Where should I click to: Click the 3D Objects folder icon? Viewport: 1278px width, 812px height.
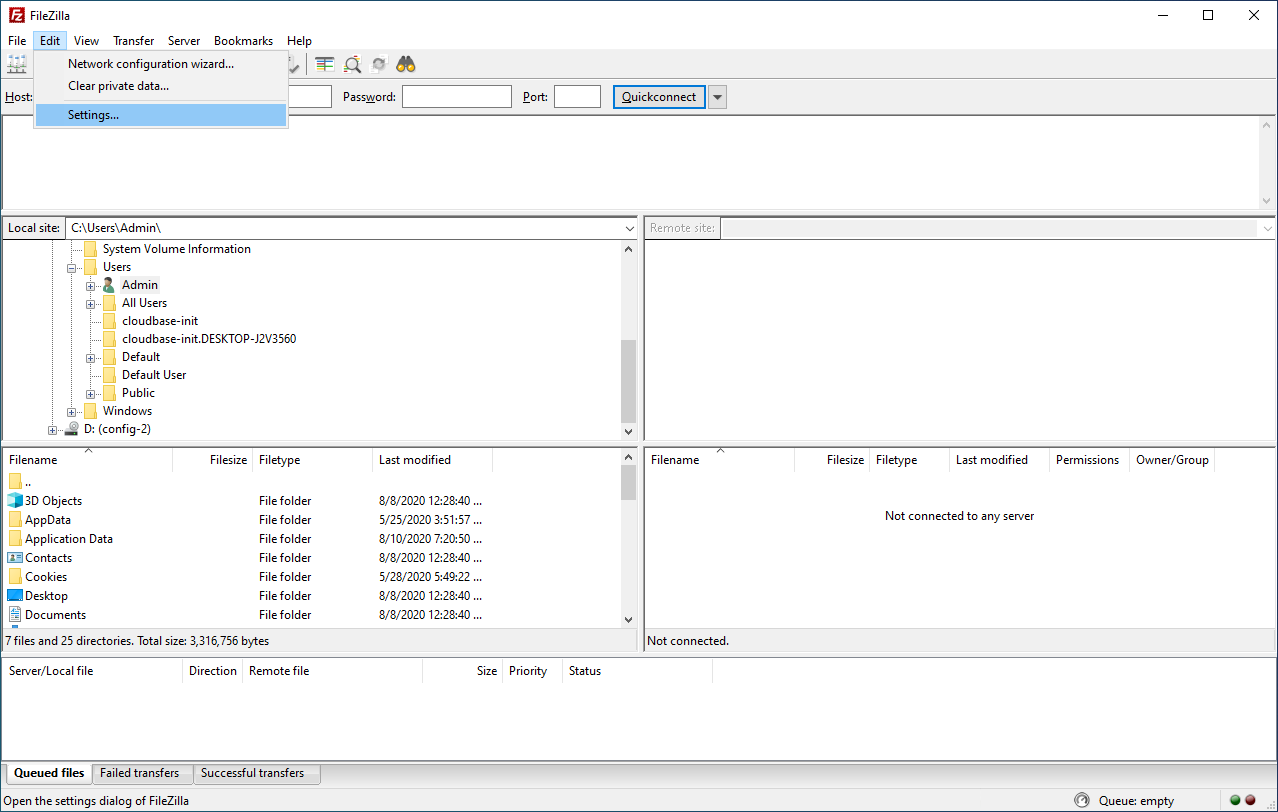[15, 501]
